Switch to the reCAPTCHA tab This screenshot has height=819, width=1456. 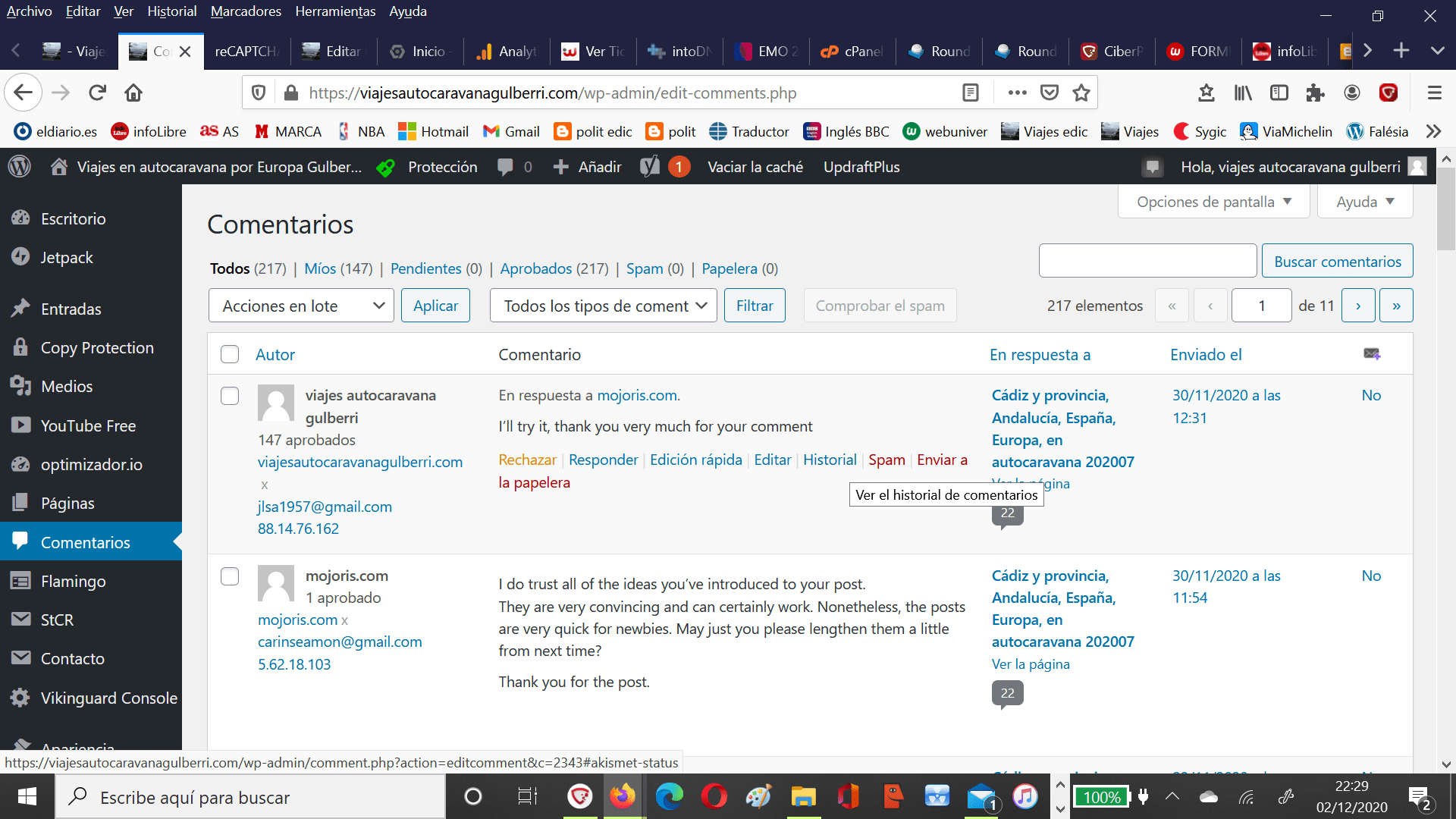click(x=247, y=51)
